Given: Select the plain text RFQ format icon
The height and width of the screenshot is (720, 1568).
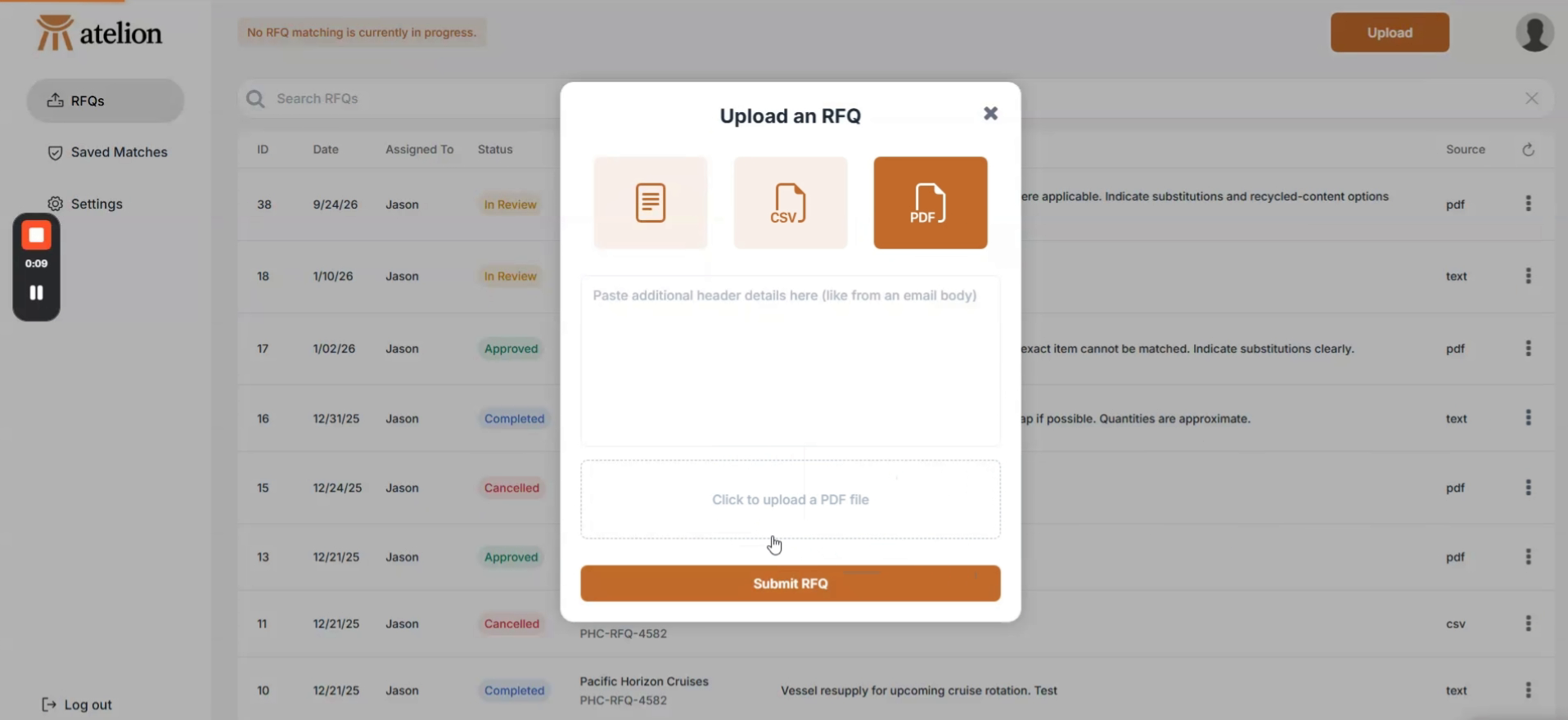Looking at the screenshot, I should 651,203.
